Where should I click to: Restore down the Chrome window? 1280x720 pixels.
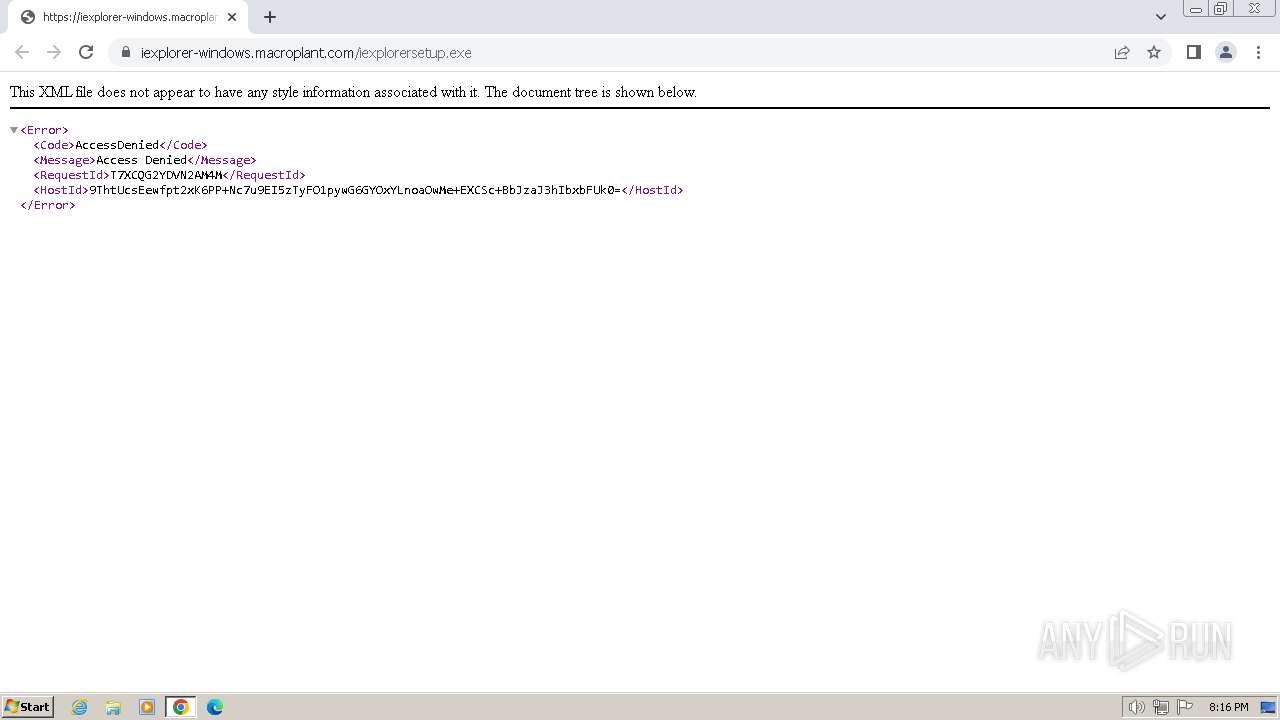(x=1221, y=9)
